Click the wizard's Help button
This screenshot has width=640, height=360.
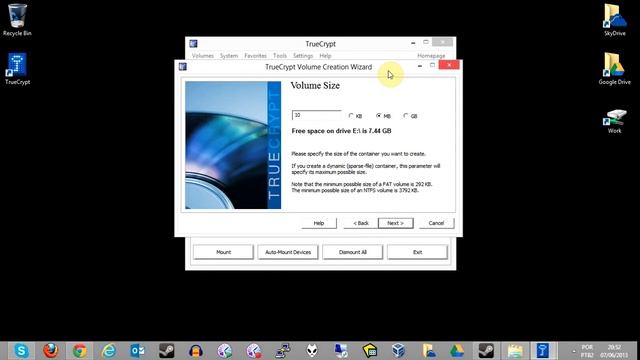(x=319, y=223)
